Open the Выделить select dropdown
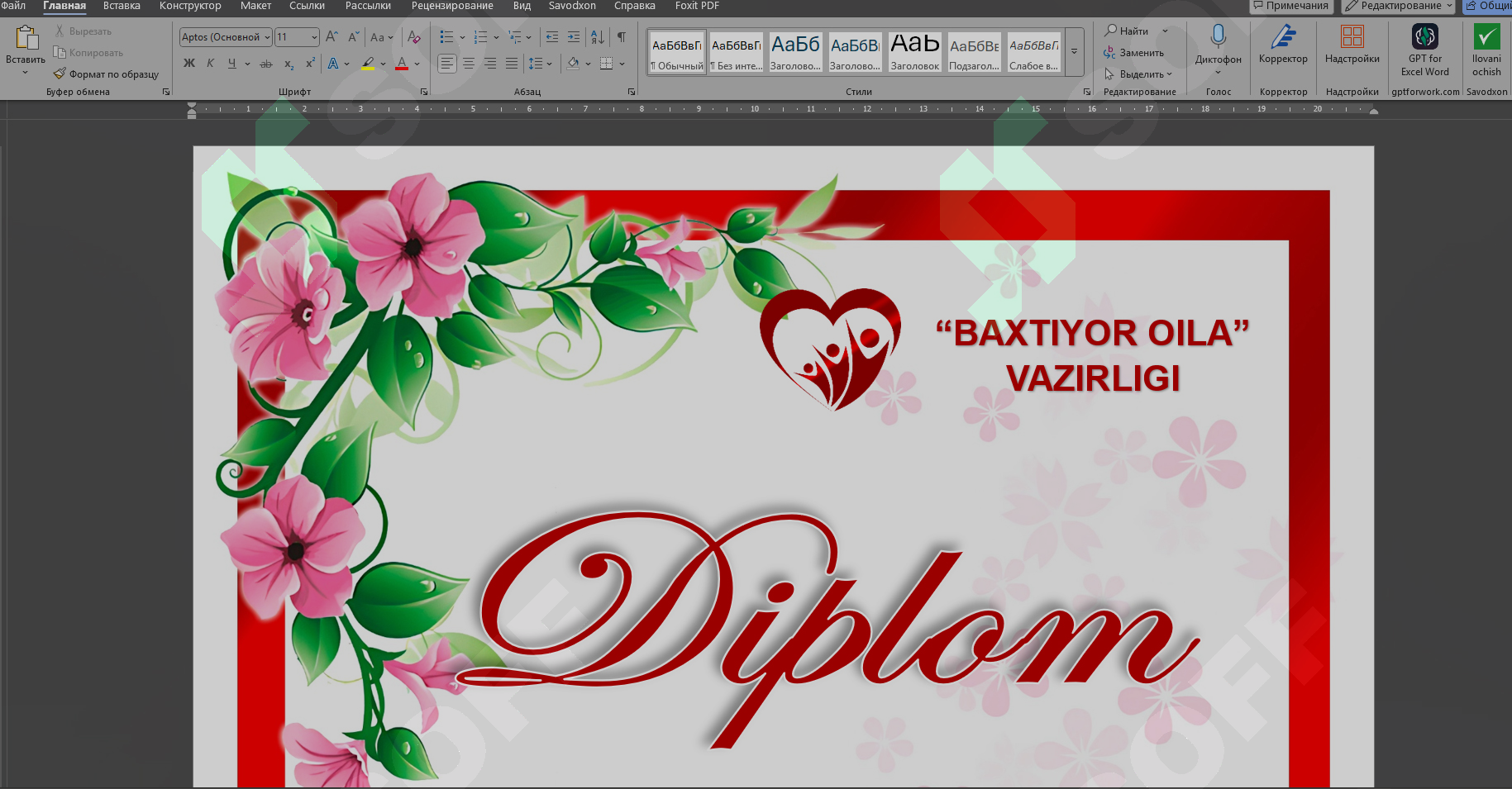 [x=1138, y=74]
